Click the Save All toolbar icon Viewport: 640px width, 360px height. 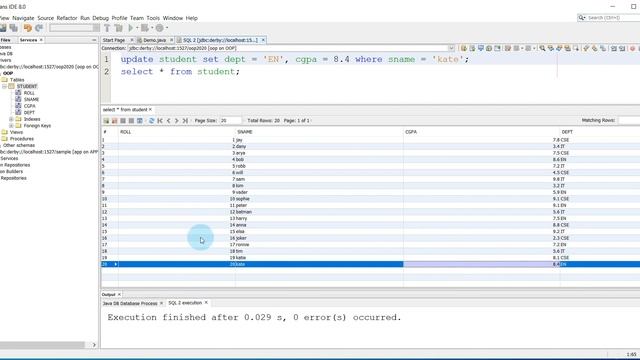tap(13, 28)
